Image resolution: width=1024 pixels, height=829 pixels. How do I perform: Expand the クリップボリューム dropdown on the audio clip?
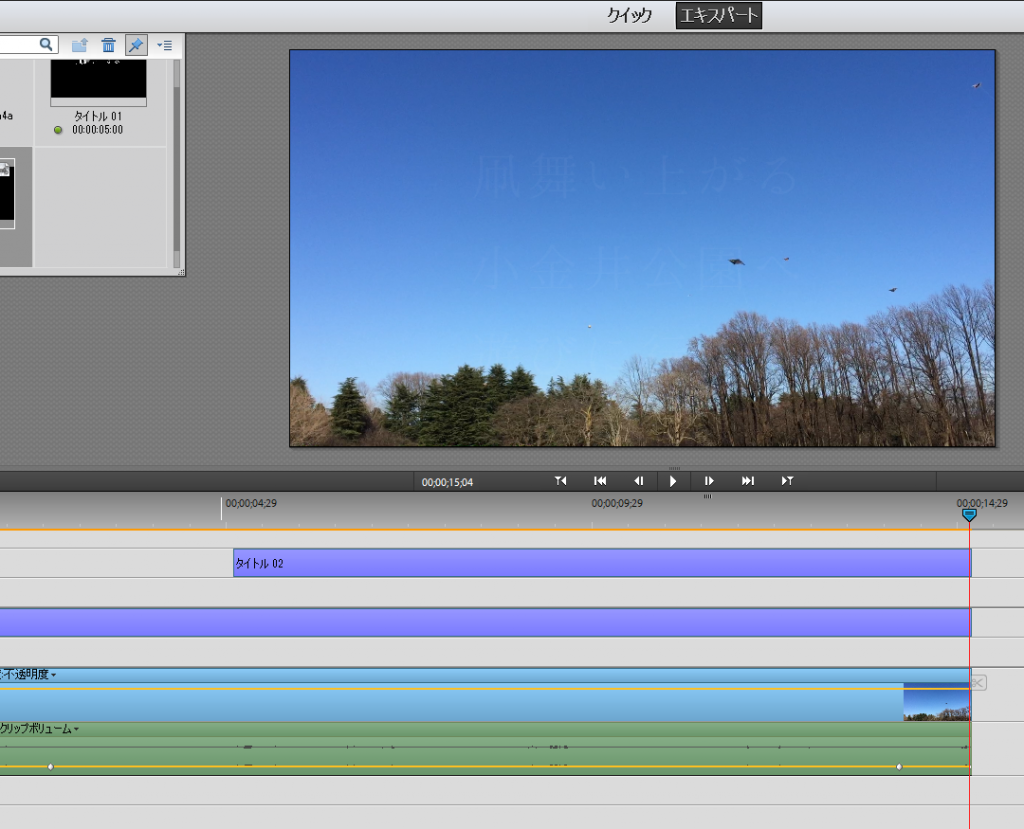(76, 730)
